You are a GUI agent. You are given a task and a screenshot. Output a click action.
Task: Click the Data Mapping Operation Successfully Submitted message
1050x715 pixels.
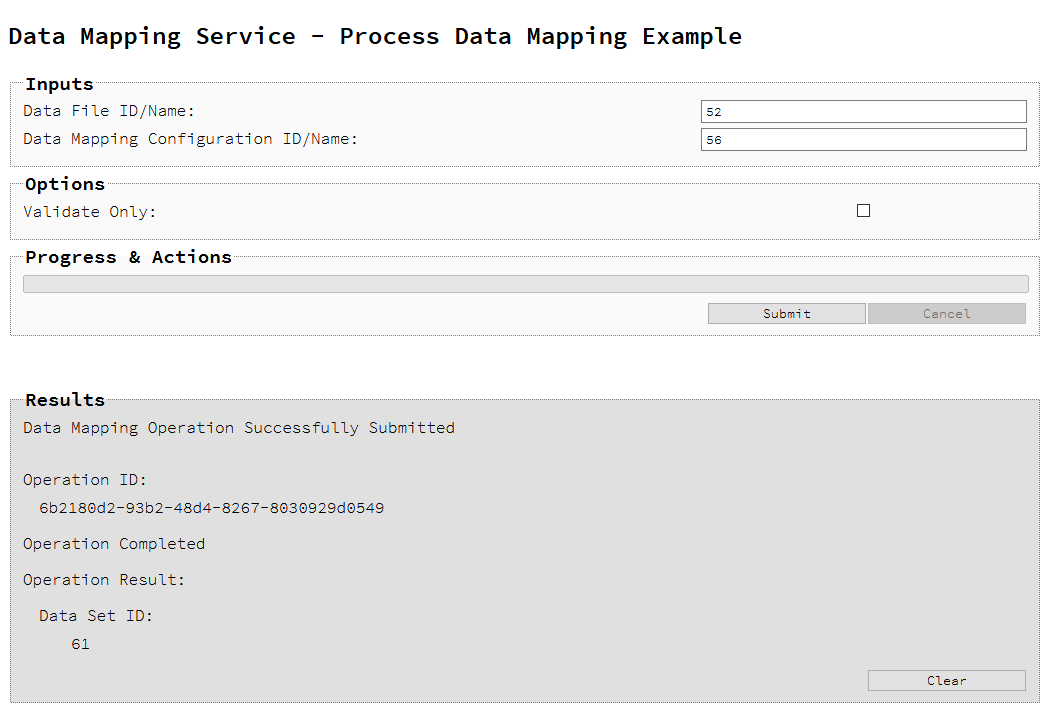(239, 427)
